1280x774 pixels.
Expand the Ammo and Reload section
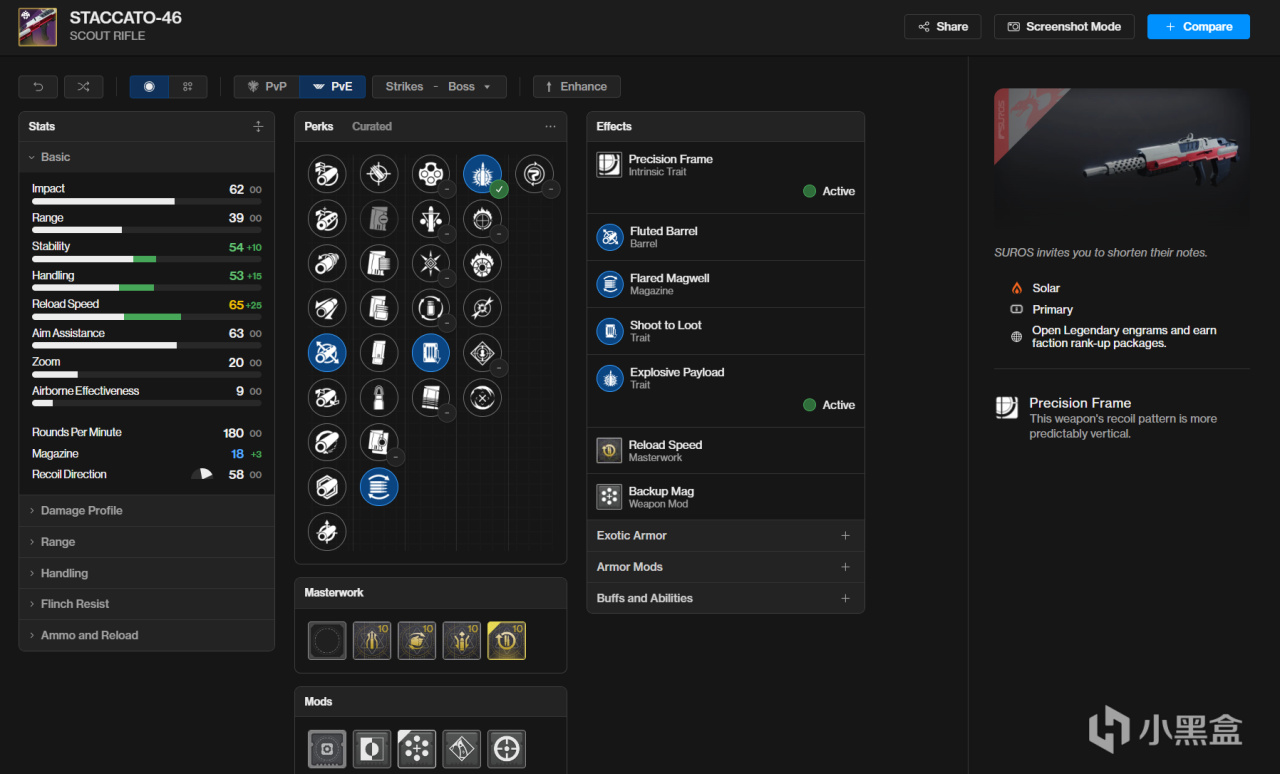tap(146, 635)
